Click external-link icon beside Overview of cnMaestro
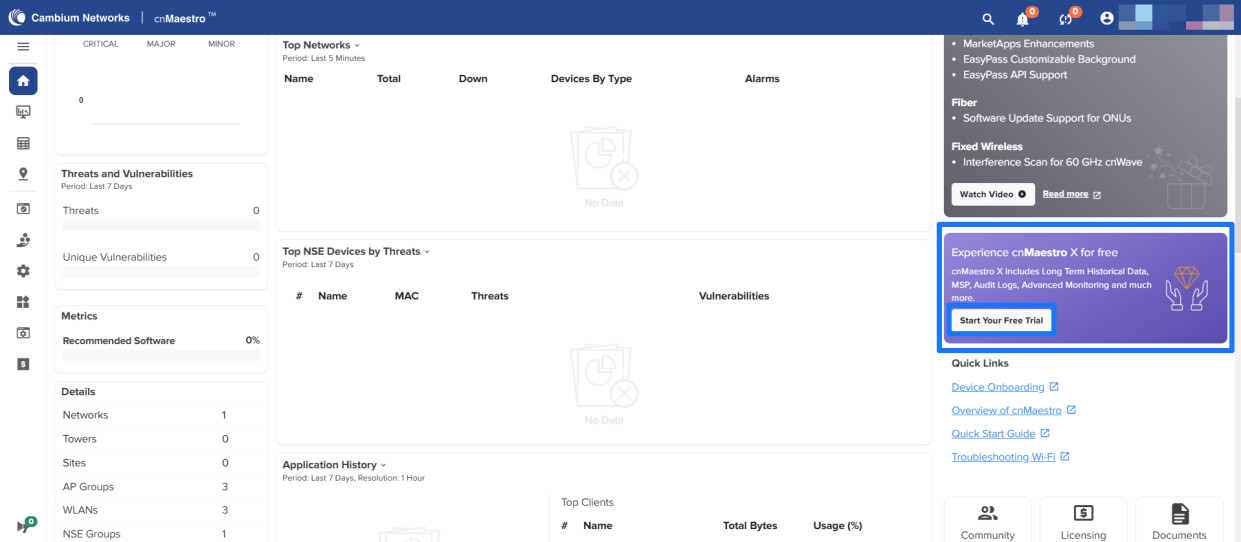The height and width of the screenshot is (542, 1241). click(x=1071, y=410)
